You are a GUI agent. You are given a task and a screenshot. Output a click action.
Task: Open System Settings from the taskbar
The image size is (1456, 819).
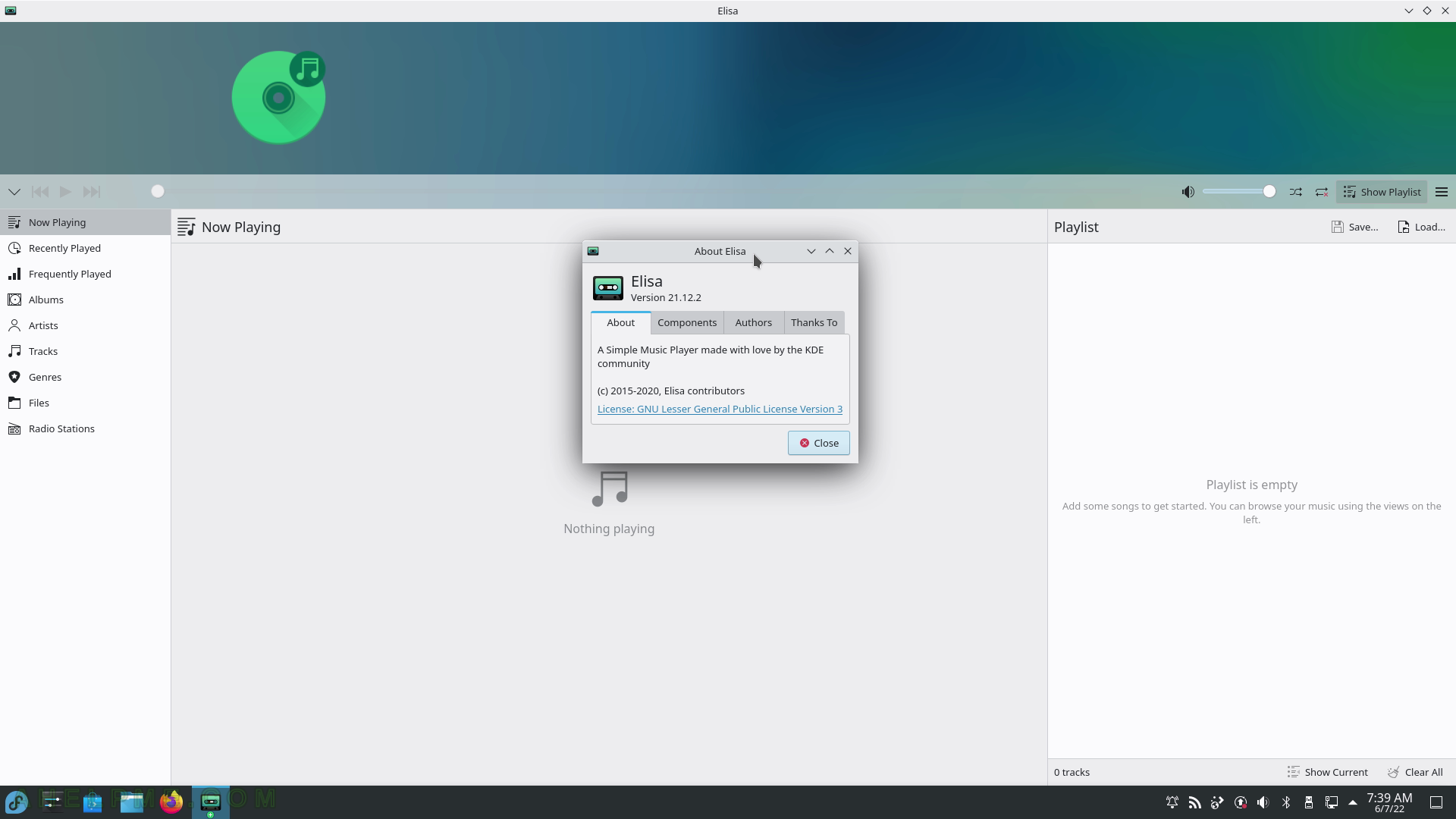pyautogui.click(x=52, y=802)
